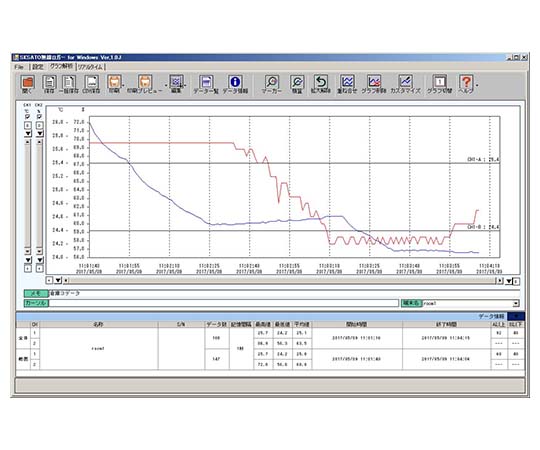This screenshot has height=450, width=540.
Task: Toggle the CH1 temperature checkbox
Action: (x=28, y=117)
